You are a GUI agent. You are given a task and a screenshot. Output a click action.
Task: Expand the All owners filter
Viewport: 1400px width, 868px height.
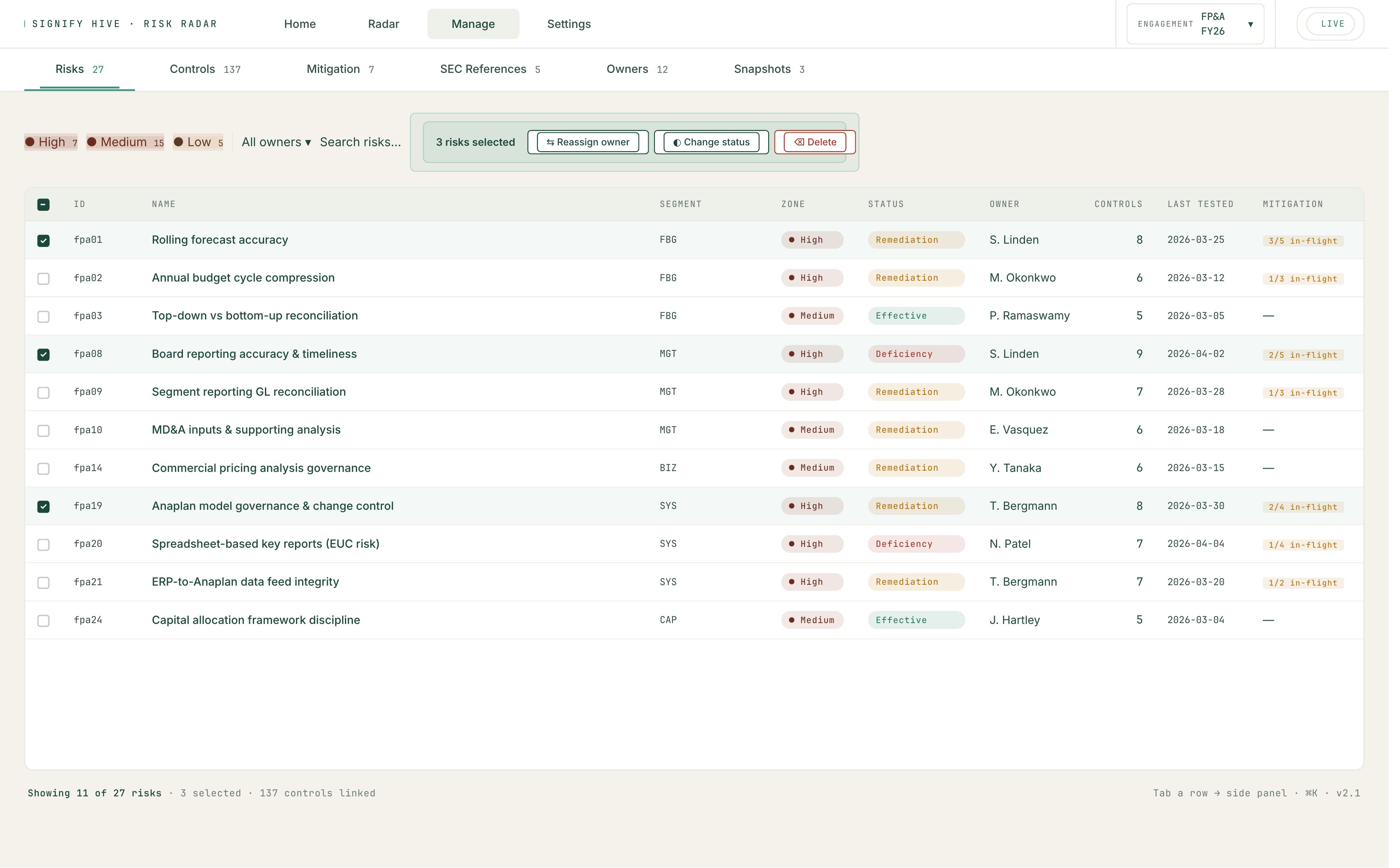click(x=278, y=142)
